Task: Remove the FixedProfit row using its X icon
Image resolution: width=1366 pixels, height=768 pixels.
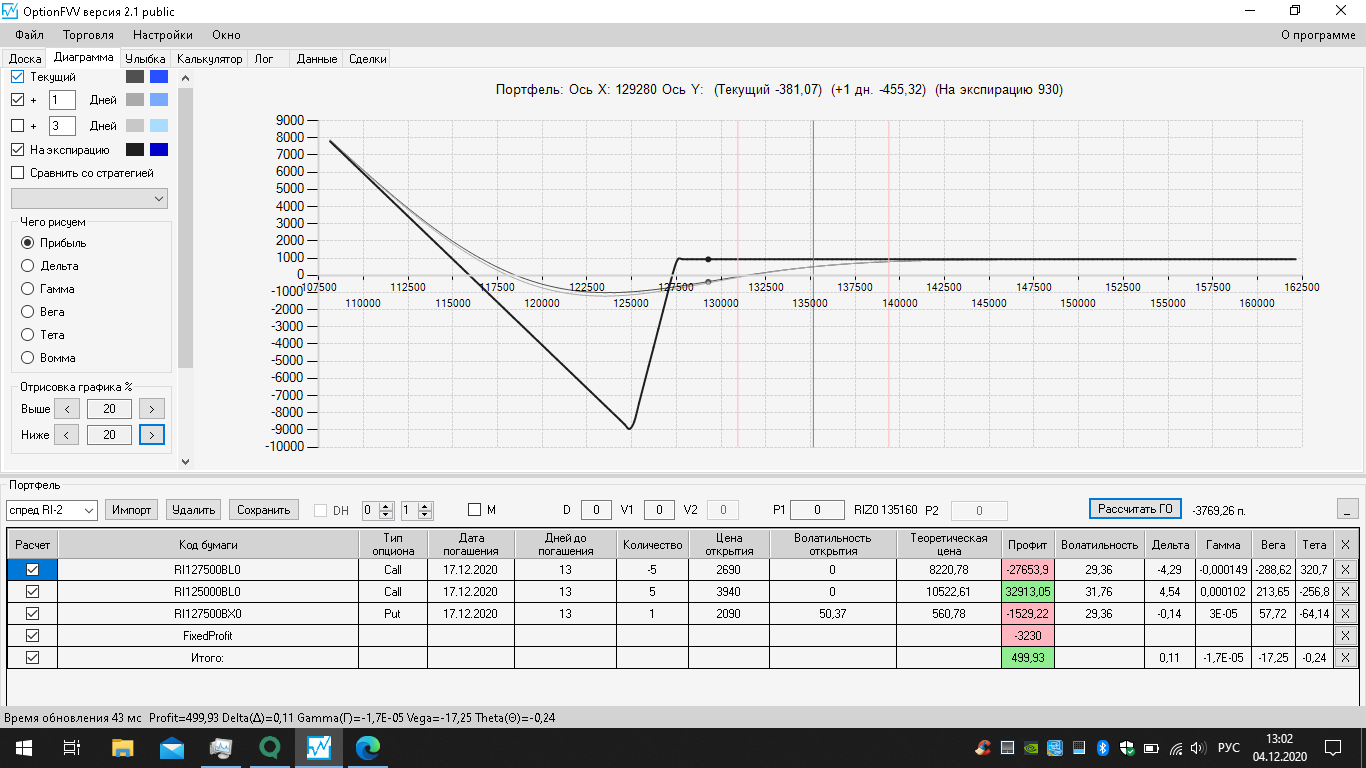Action: click(1345, 635)
